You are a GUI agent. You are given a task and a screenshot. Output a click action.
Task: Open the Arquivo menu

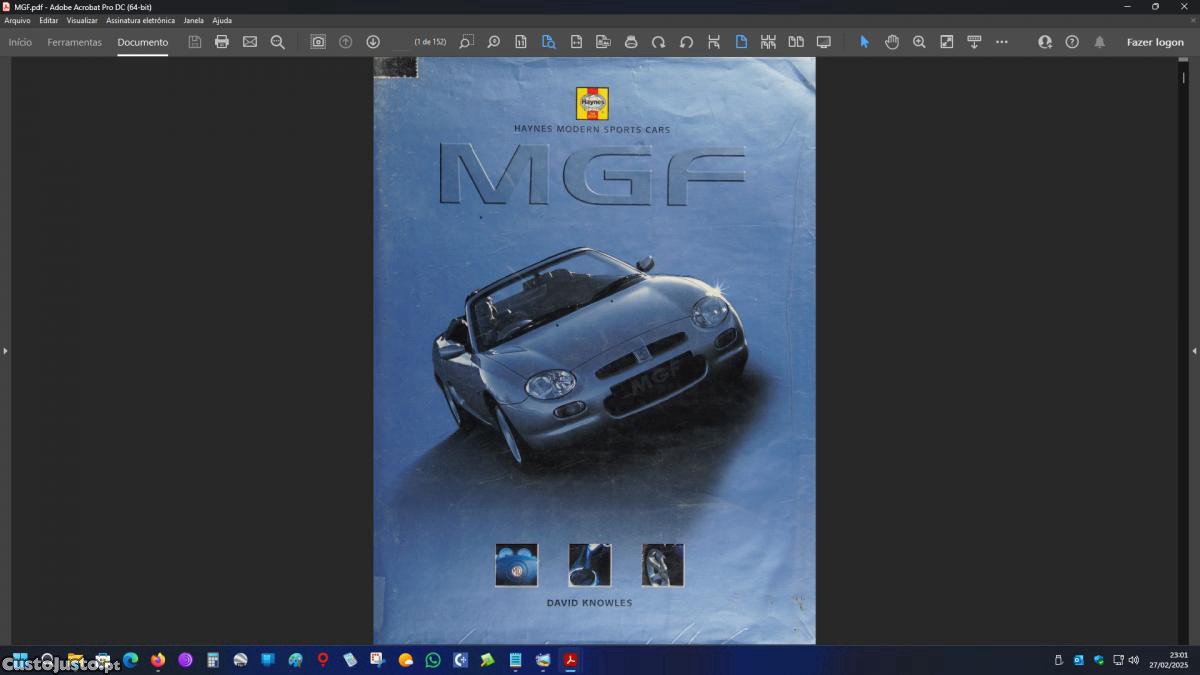(x=17, y=20)
